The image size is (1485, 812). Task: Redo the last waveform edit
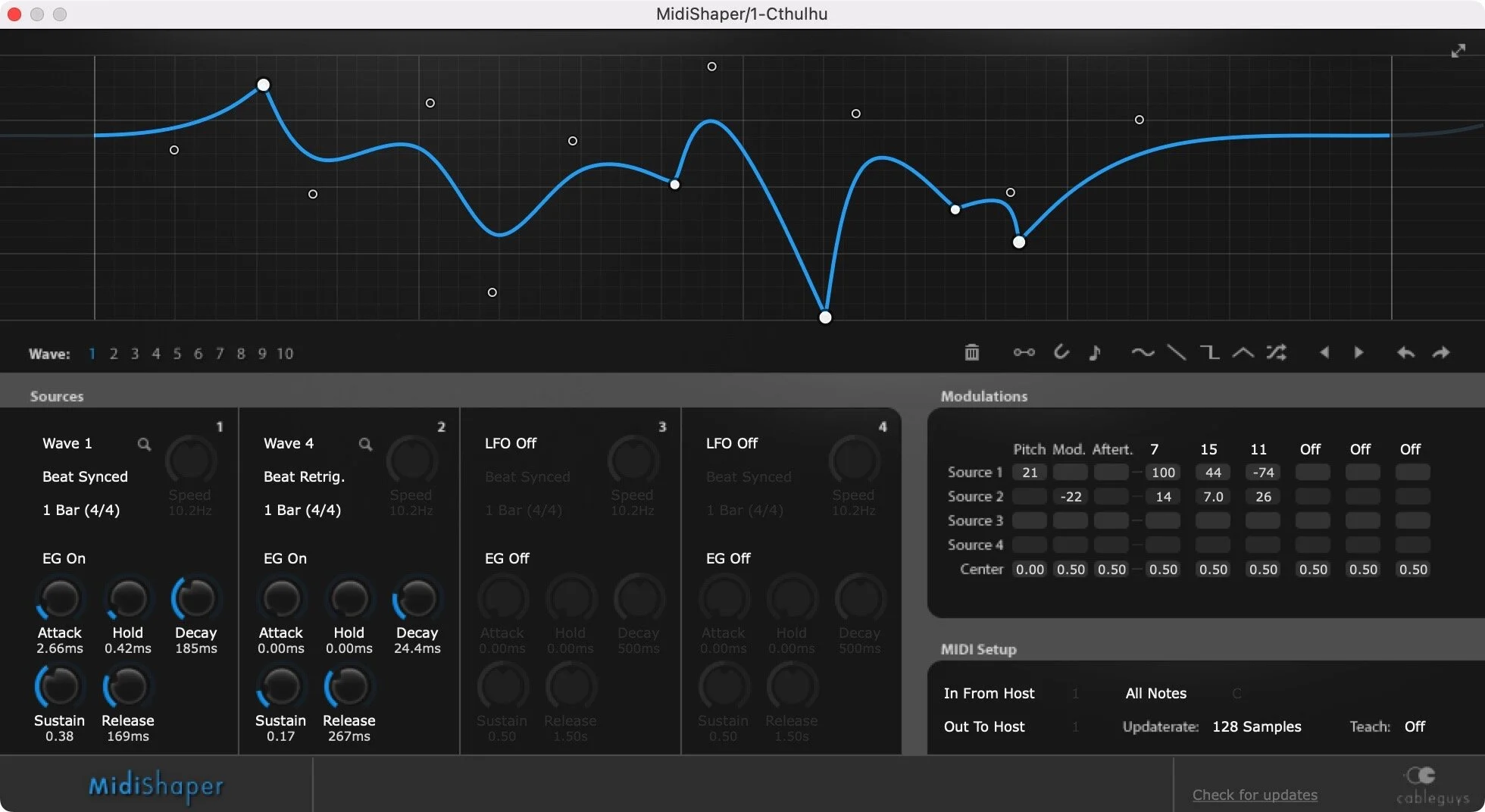1440,352
